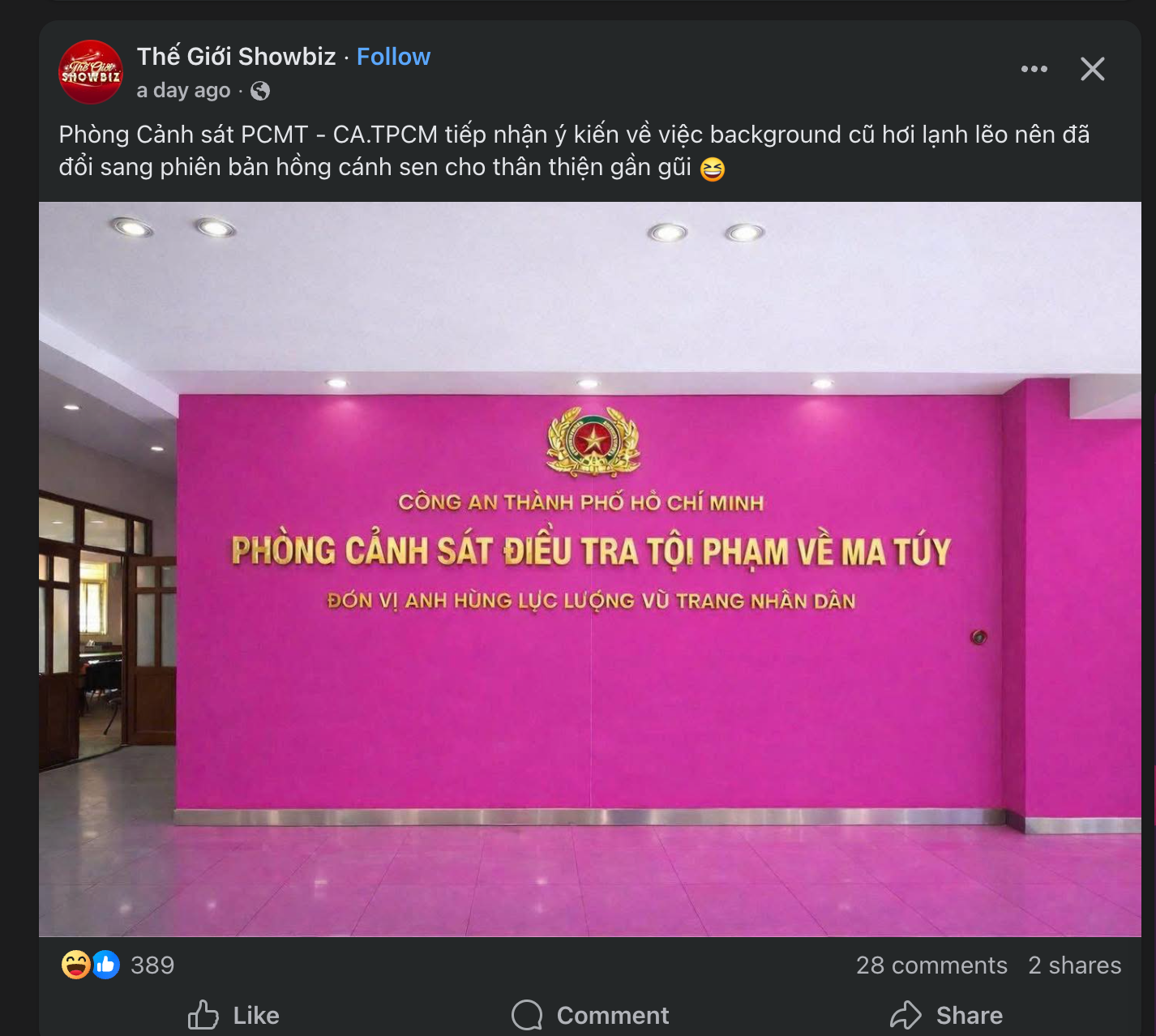Open the 'a day ago' timestamp link
This screenshot has height=1036, width=1156.
click(183, 91)
